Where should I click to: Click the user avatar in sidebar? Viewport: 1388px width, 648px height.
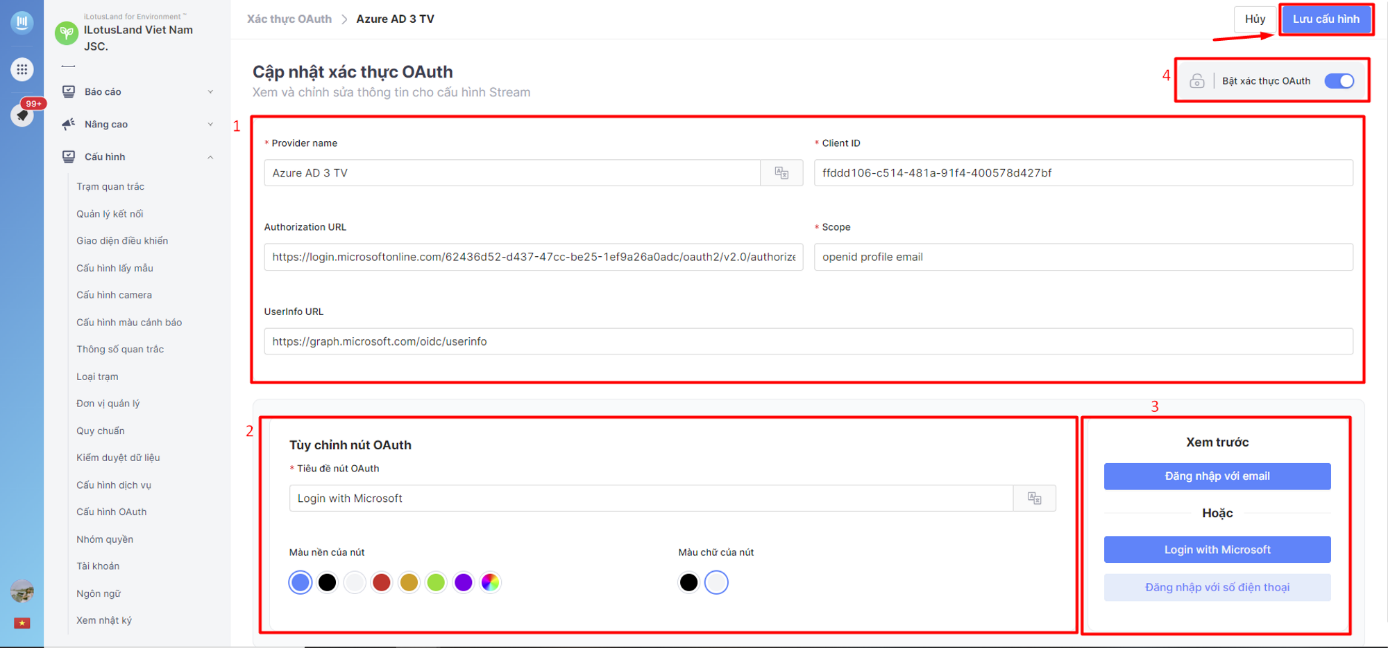(21, 591)
